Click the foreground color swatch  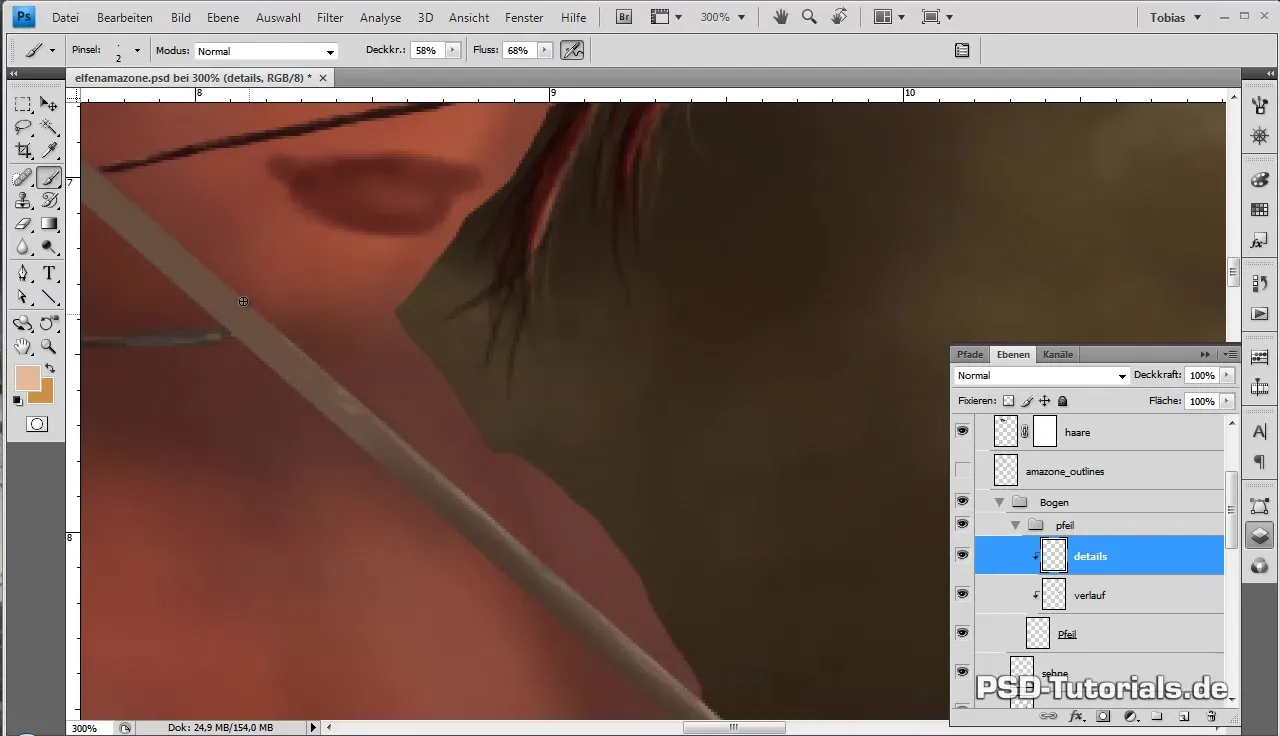point(27,378)
